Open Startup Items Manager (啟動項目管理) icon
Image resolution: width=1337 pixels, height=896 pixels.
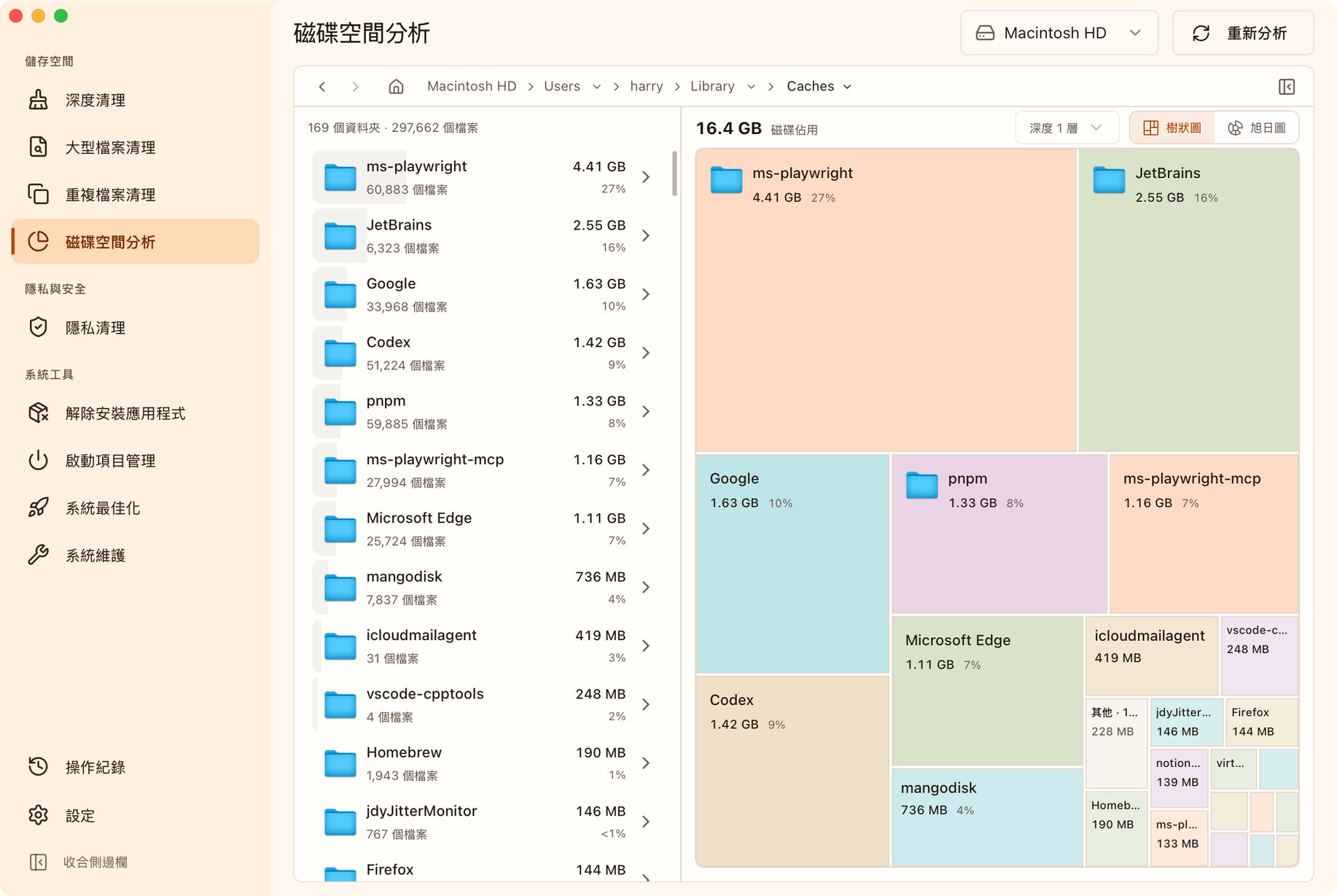pos(38,460)
